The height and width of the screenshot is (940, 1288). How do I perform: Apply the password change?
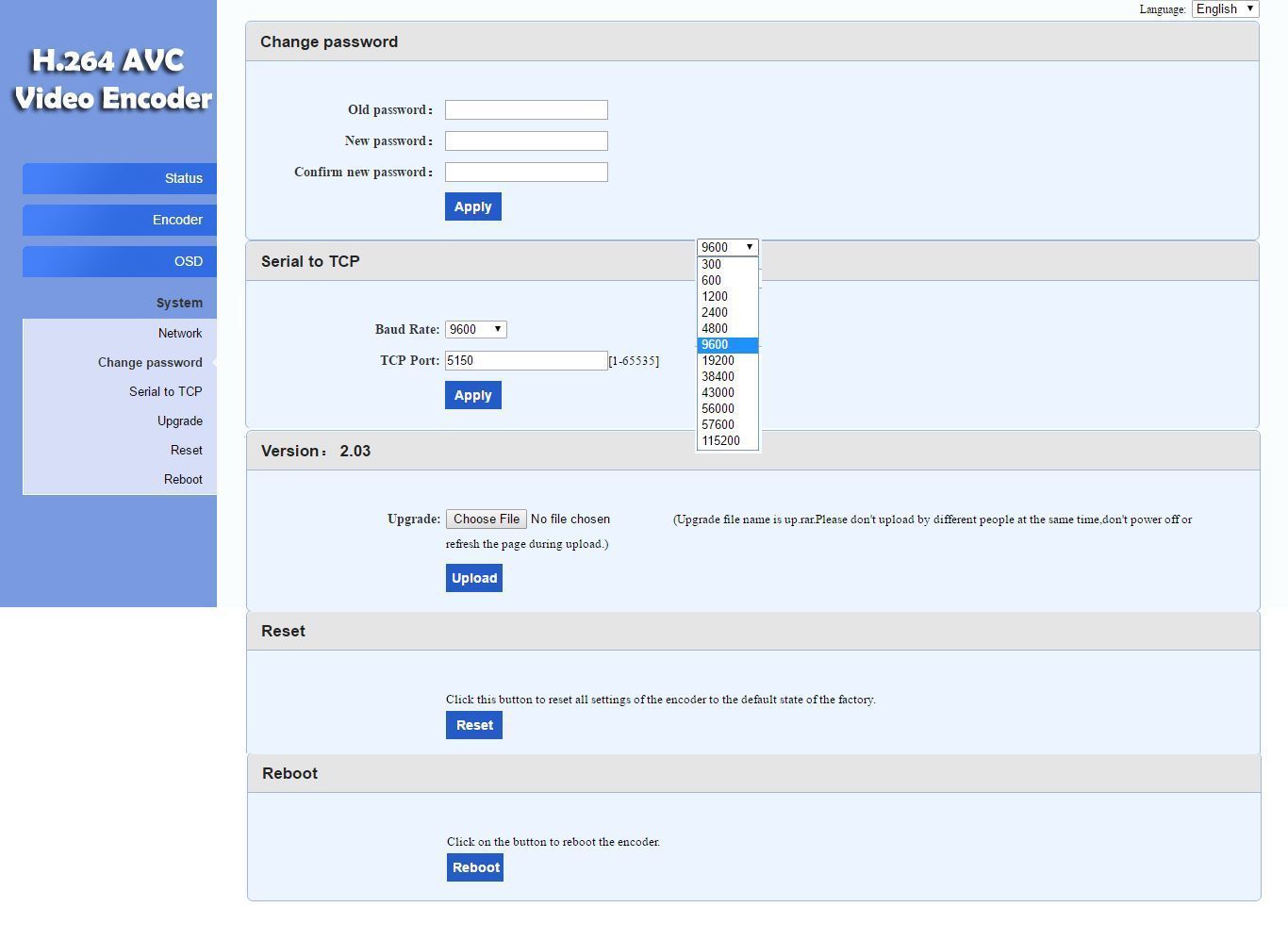click(472, 206)
